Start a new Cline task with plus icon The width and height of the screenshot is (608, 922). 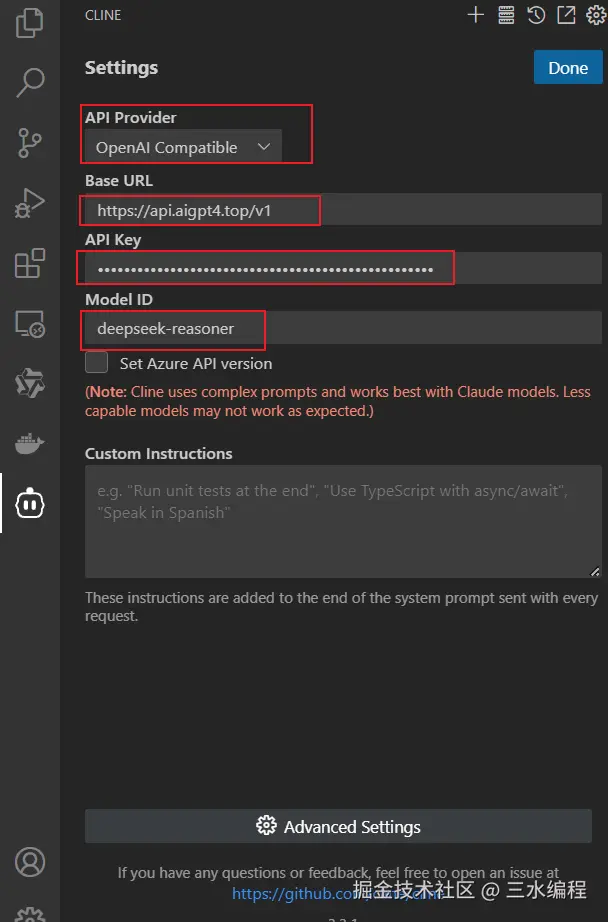pos(476,15)
